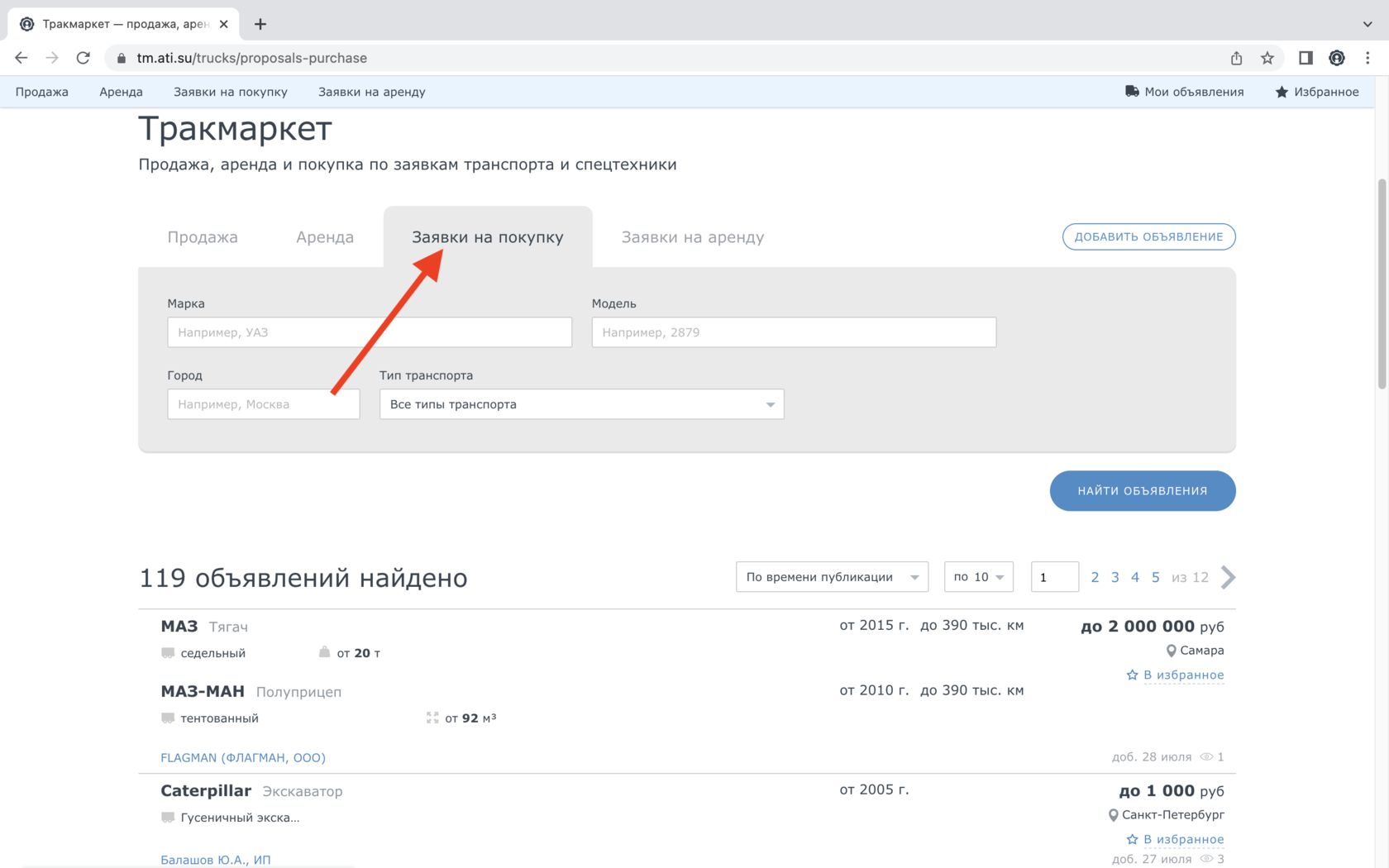1389x868 pixels.
Task: Open Продажа in top navigation
Action: (41, 92)
